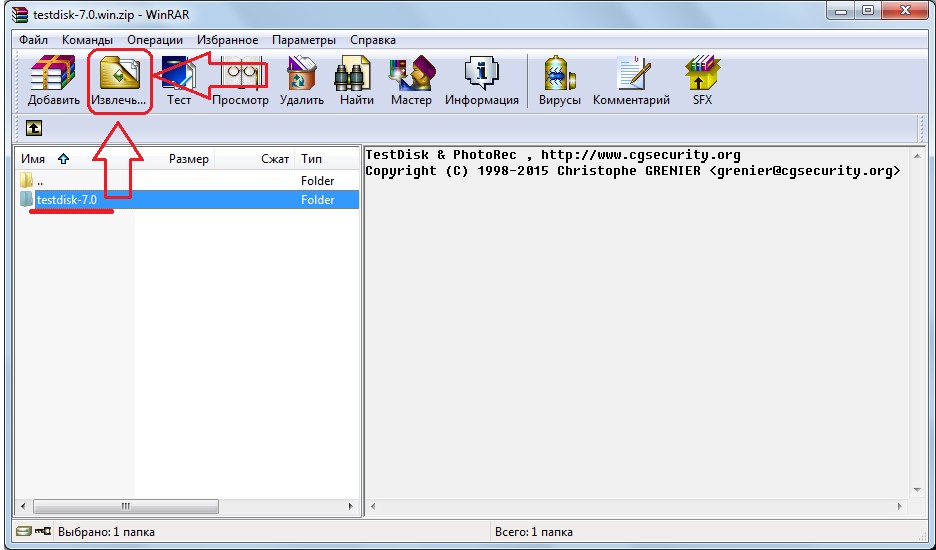Open the Комментарий comment tool
This screenshot has width=936, height=550.
[631, 81]
